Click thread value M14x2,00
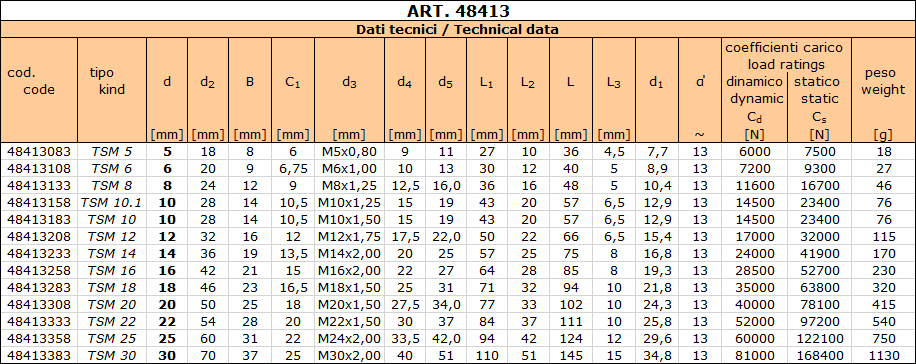The width and height of the screenshot is (916, 364). [x=349, y=254]
